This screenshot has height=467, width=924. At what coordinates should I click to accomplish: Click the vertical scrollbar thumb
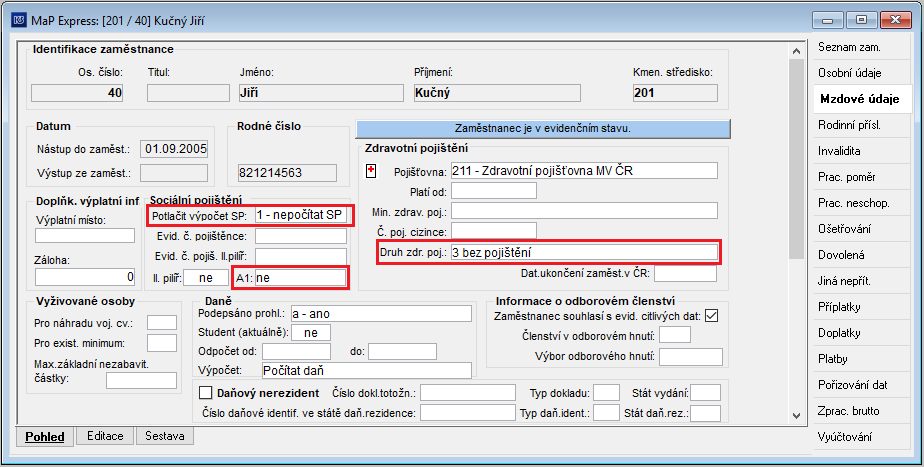coord(796,158)
